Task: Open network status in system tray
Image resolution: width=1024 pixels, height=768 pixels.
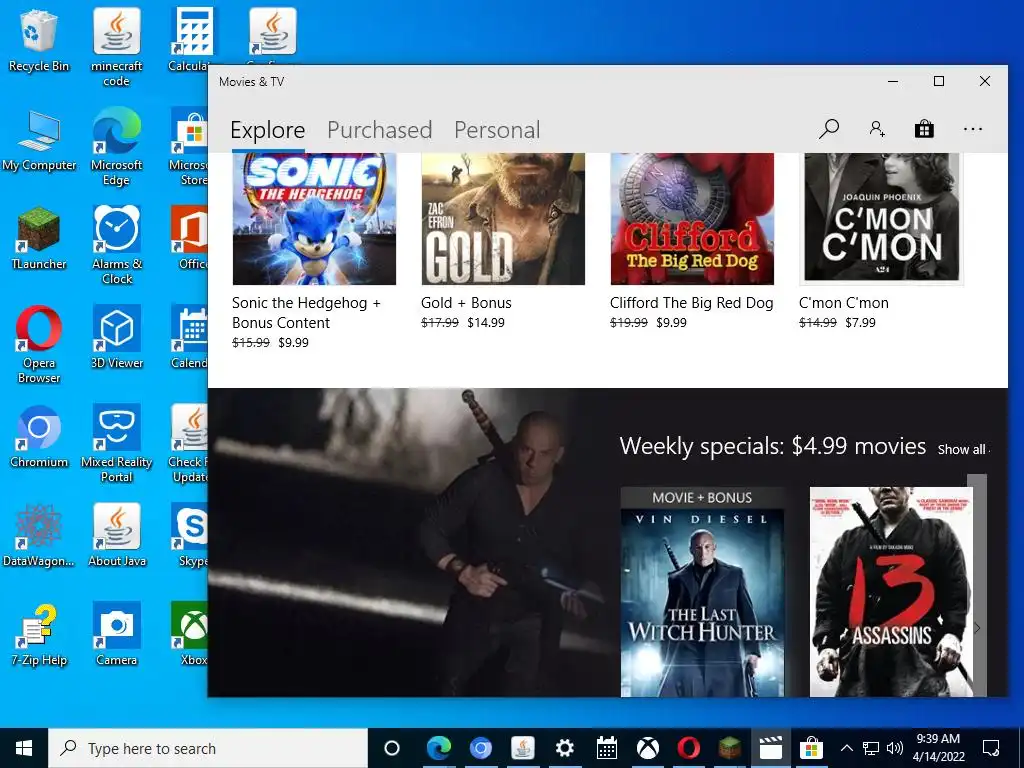Action: 871,748
